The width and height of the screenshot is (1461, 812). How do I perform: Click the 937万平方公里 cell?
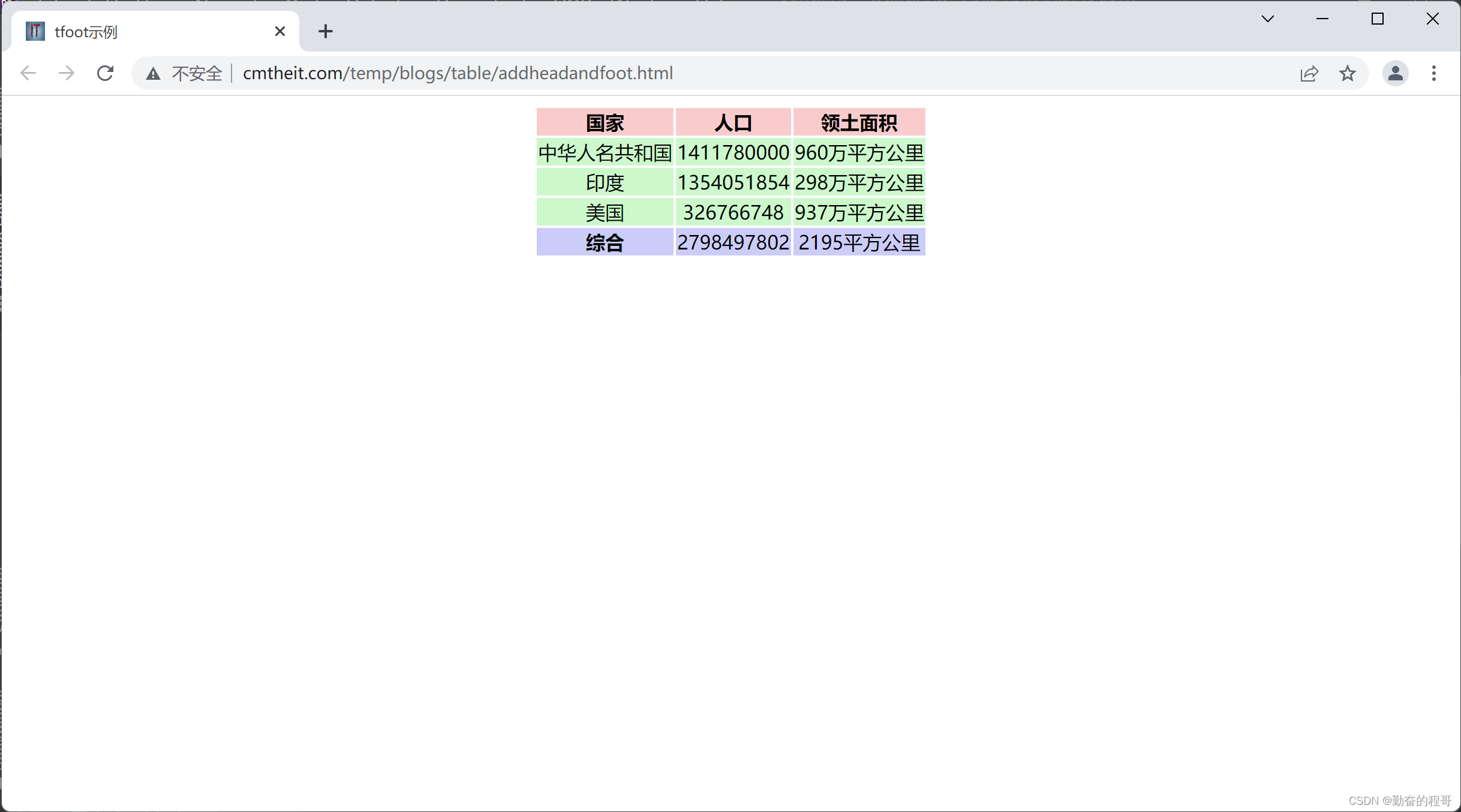pyautogui.click(x=859, y=212)
